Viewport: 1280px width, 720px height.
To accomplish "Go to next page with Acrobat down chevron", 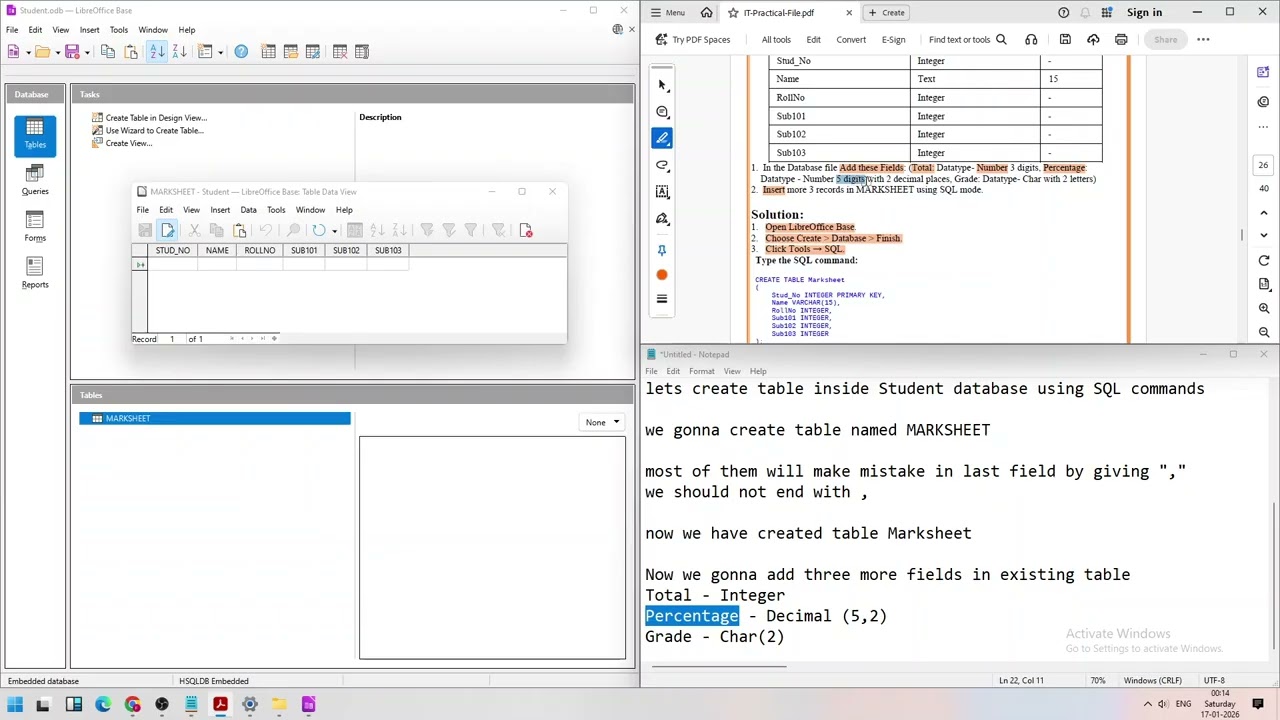I will (x=1264, y=235).
